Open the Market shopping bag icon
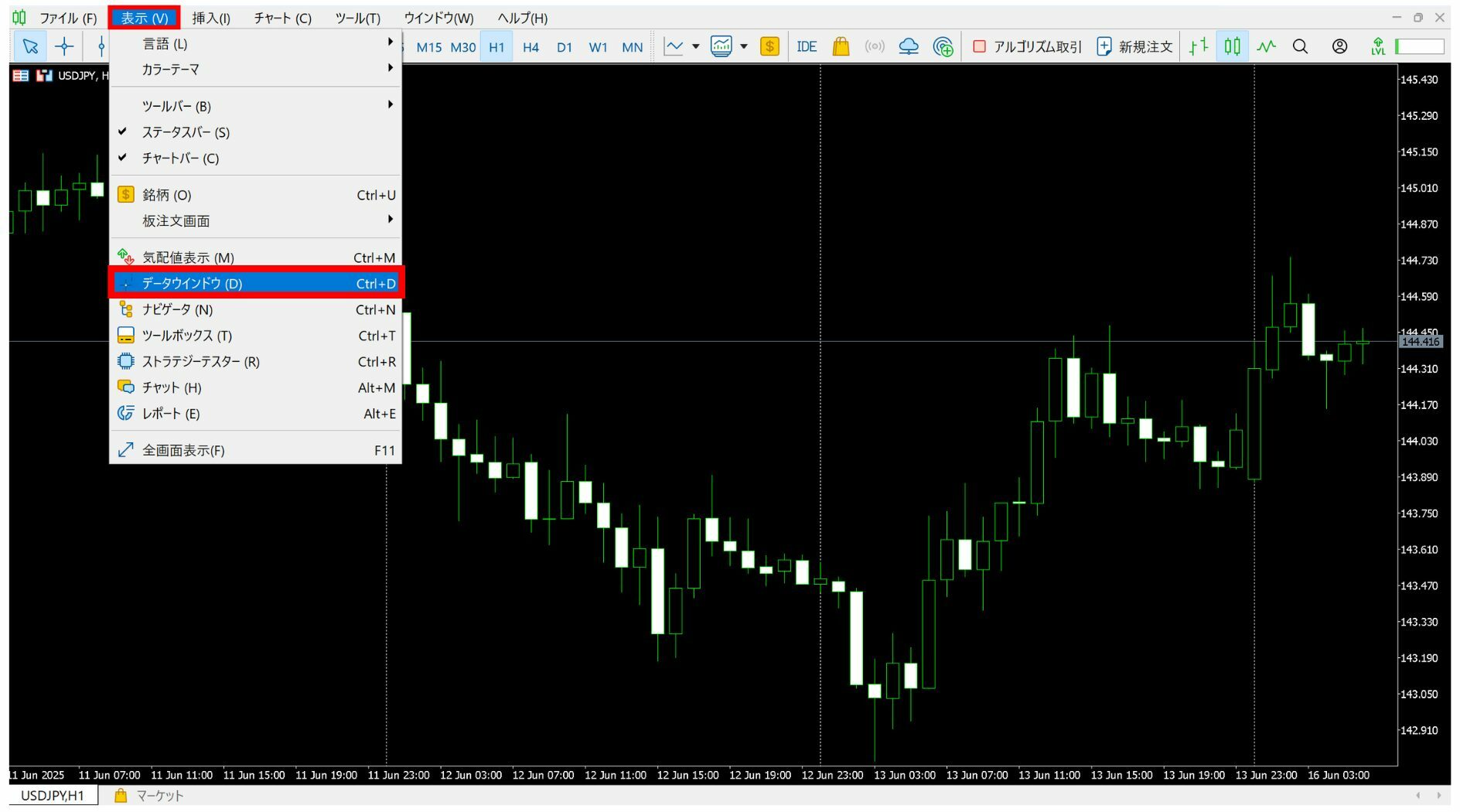1460x812 pixels. pos(841,46)
